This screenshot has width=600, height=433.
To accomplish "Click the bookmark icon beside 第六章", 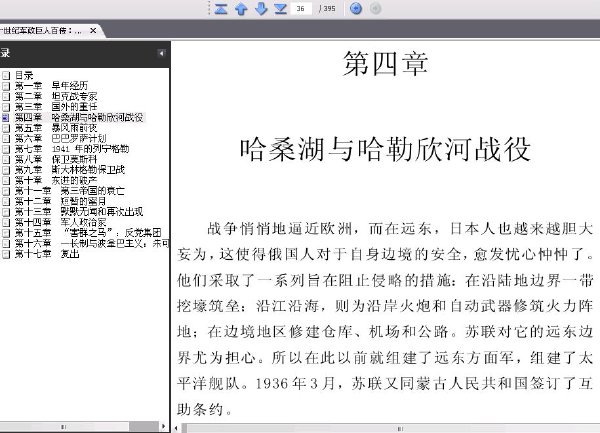I will [5, 138].
